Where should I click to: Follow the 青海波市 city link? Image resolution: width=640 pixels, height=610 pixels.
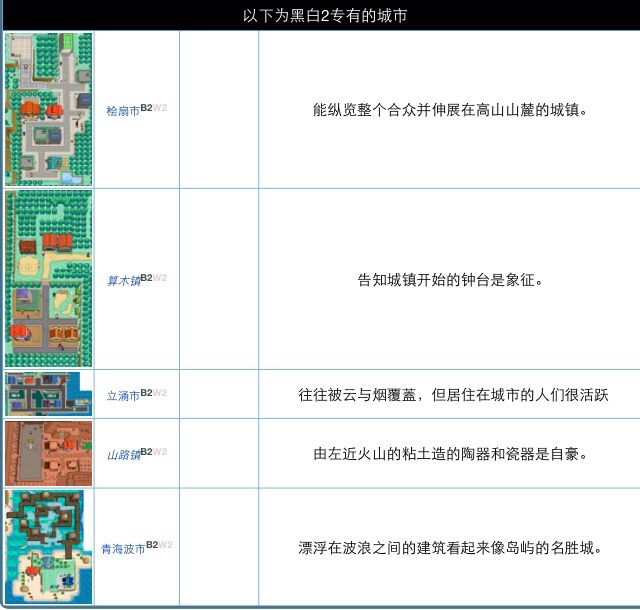pyautogui.click(x=123, y=549)
